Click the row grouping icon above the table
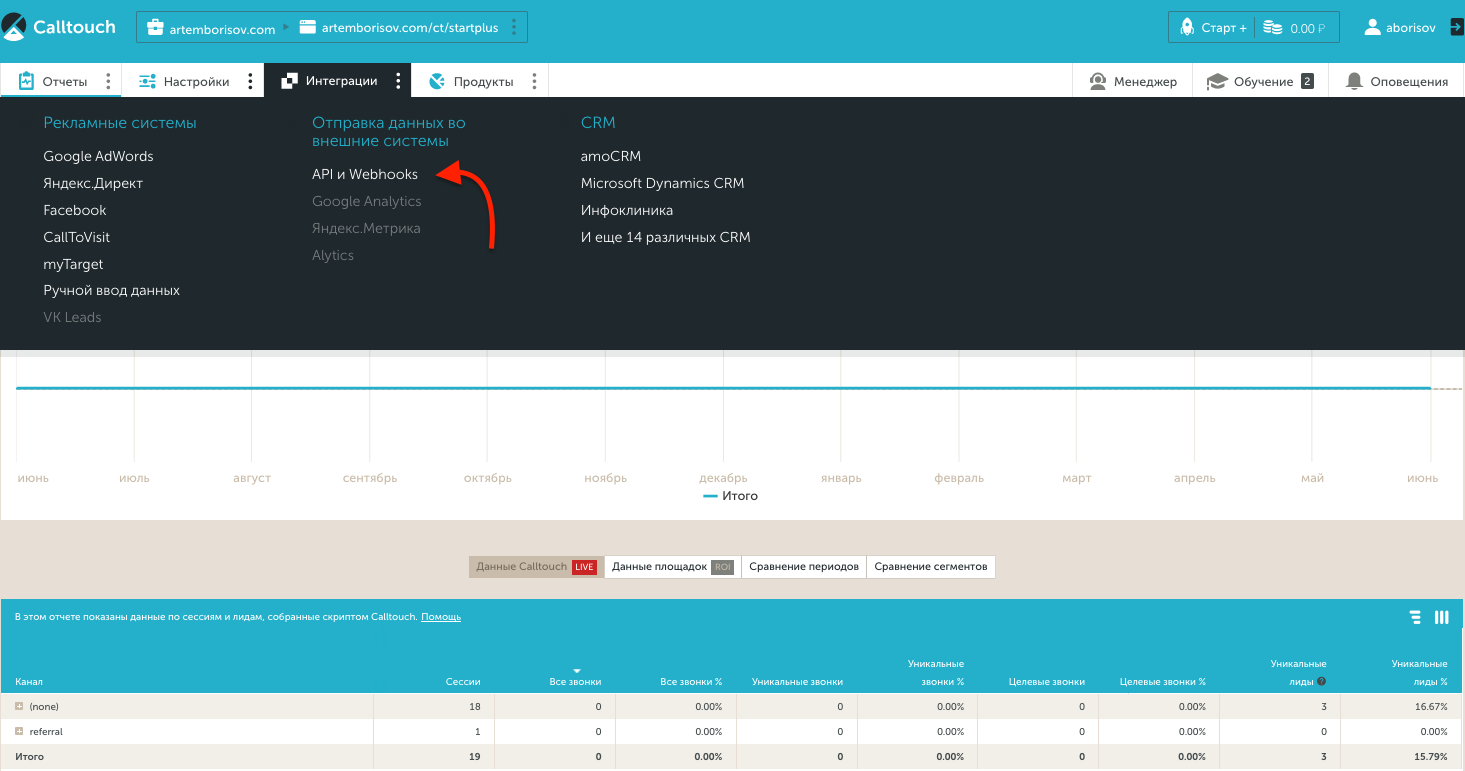The width and height of the screenshot is (1465, 771). pos(1415,617)
